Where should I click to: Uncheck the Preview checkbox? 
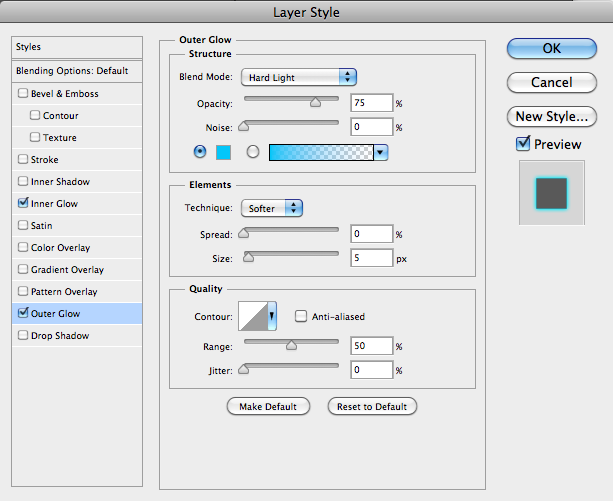pyautogui.click(x=523, y=144)
